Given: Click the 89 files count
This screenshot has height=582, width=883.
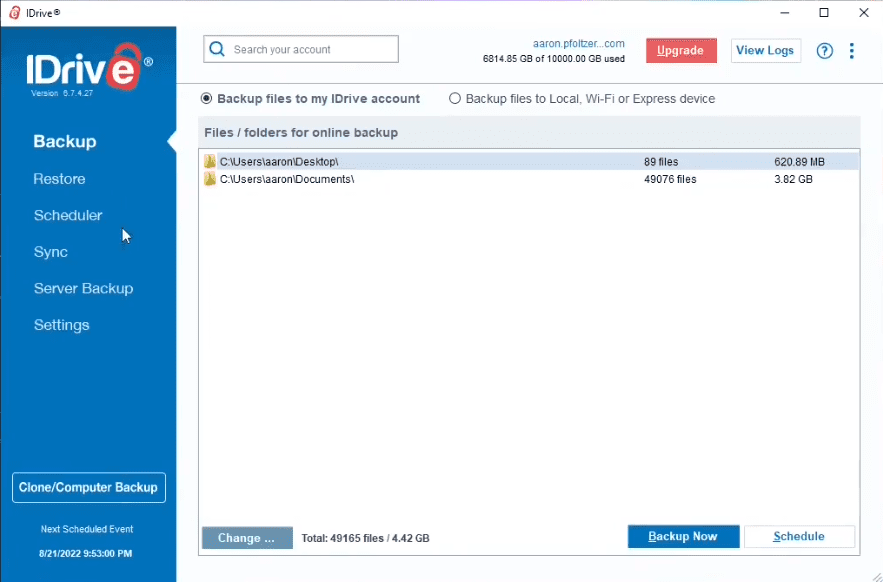Looking at the screenshot, I should (x=661, y=162).
